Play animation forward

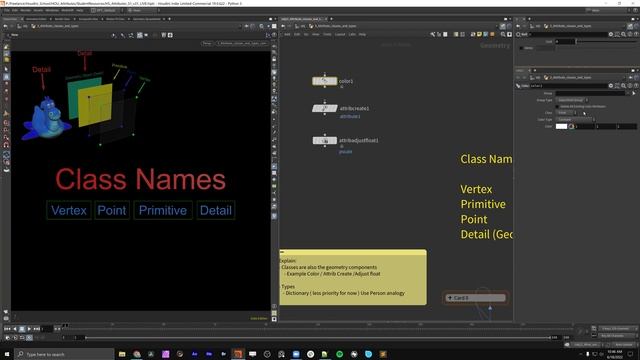29,329
